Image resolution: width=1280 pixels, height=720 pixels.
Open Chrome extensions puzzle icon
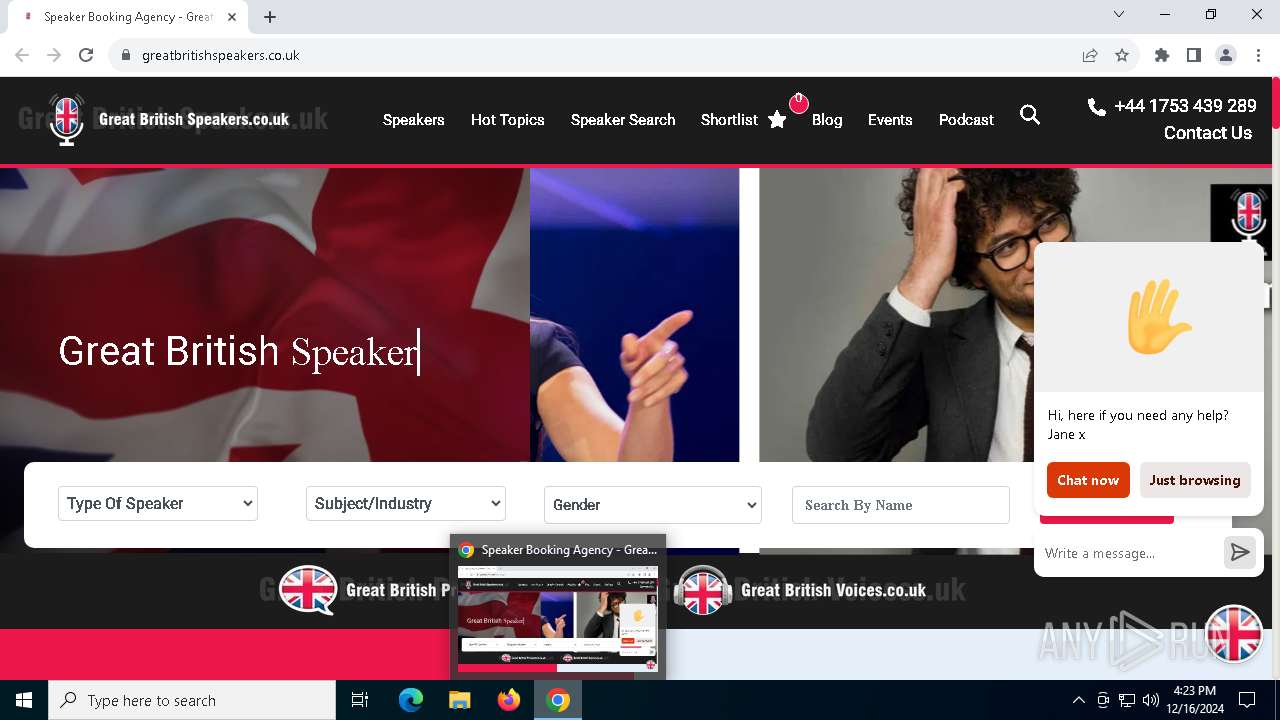pos(1162,55)
